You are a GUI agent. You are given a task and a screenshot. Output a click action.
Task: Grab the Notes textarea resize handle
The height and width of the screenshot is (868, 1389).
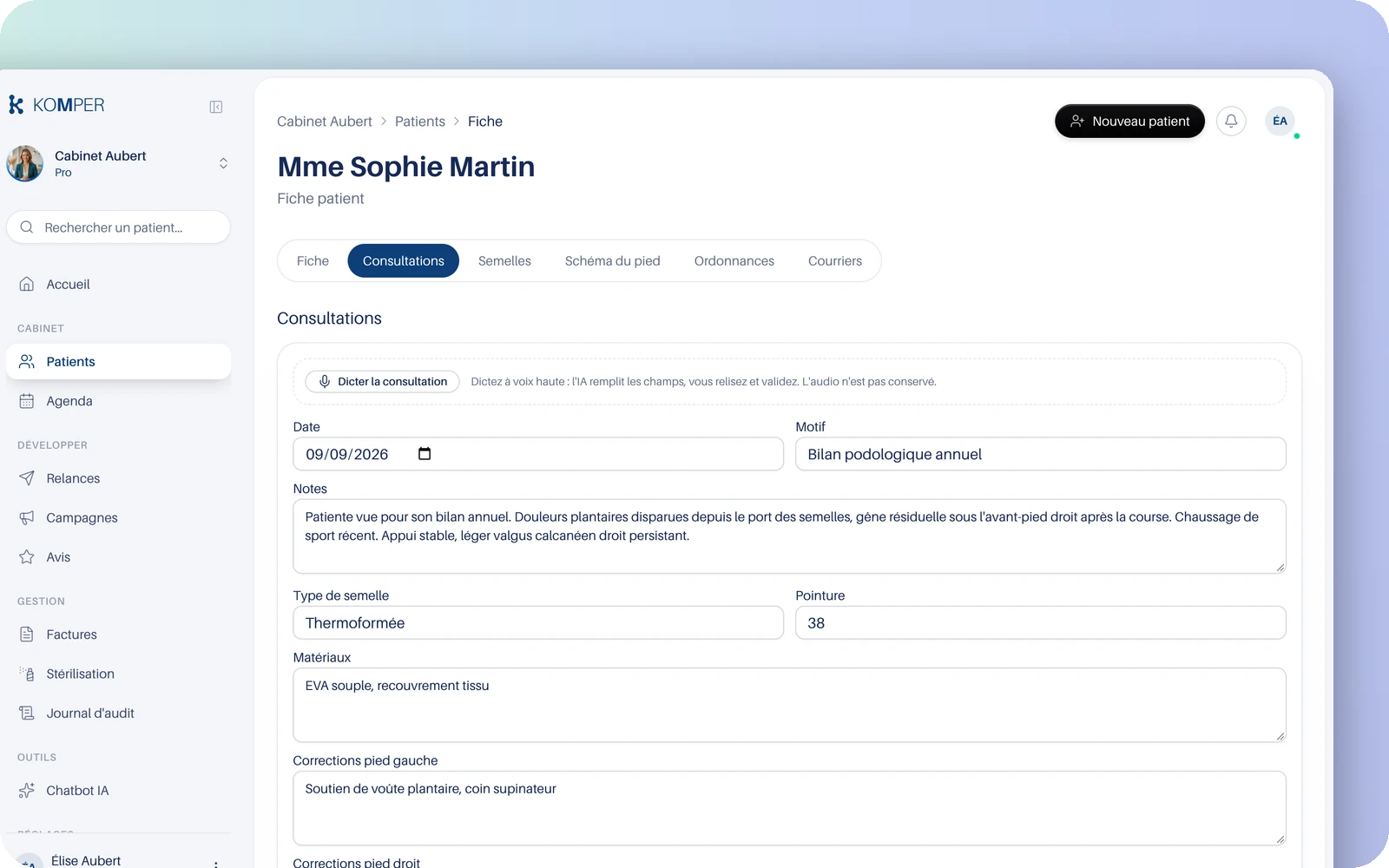(x=1280, y=568)
